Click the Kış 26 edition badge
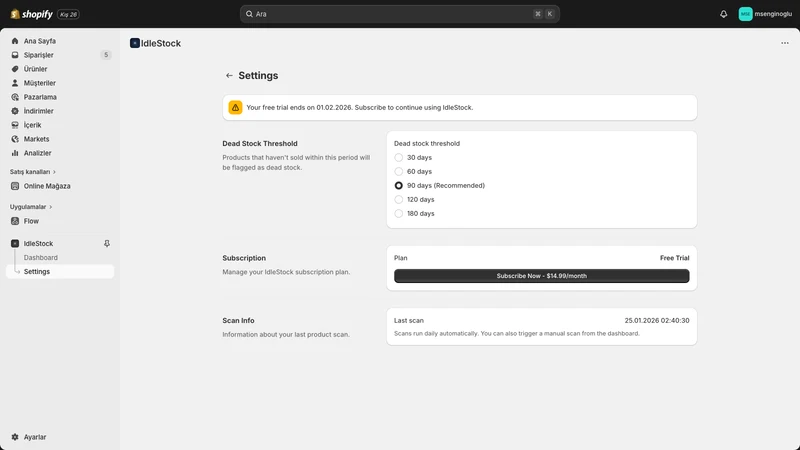800x450 pixels. coord(68,14)
